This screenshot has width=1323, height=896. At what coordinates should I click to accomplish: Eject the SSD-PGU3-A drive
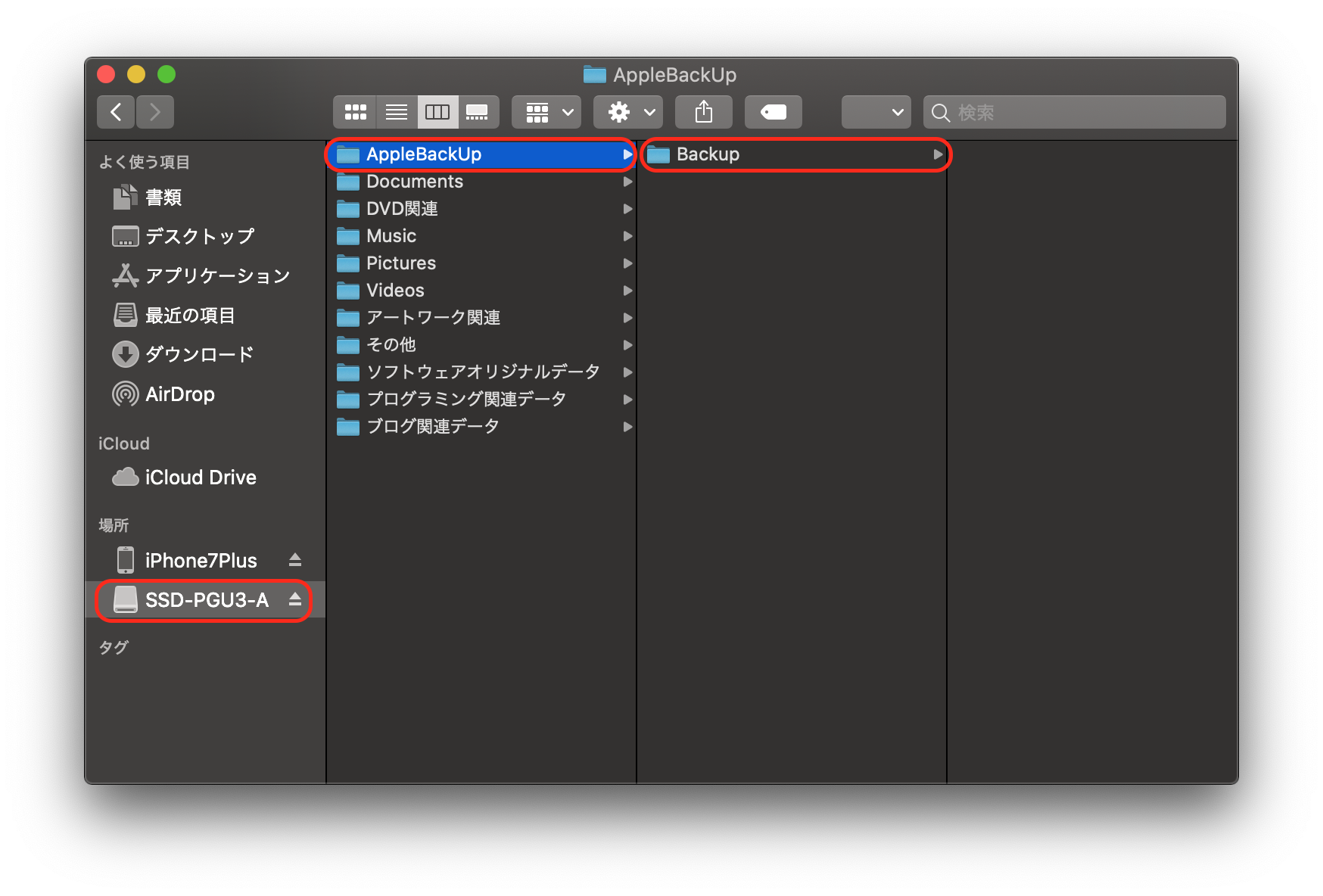click(295, 600)
